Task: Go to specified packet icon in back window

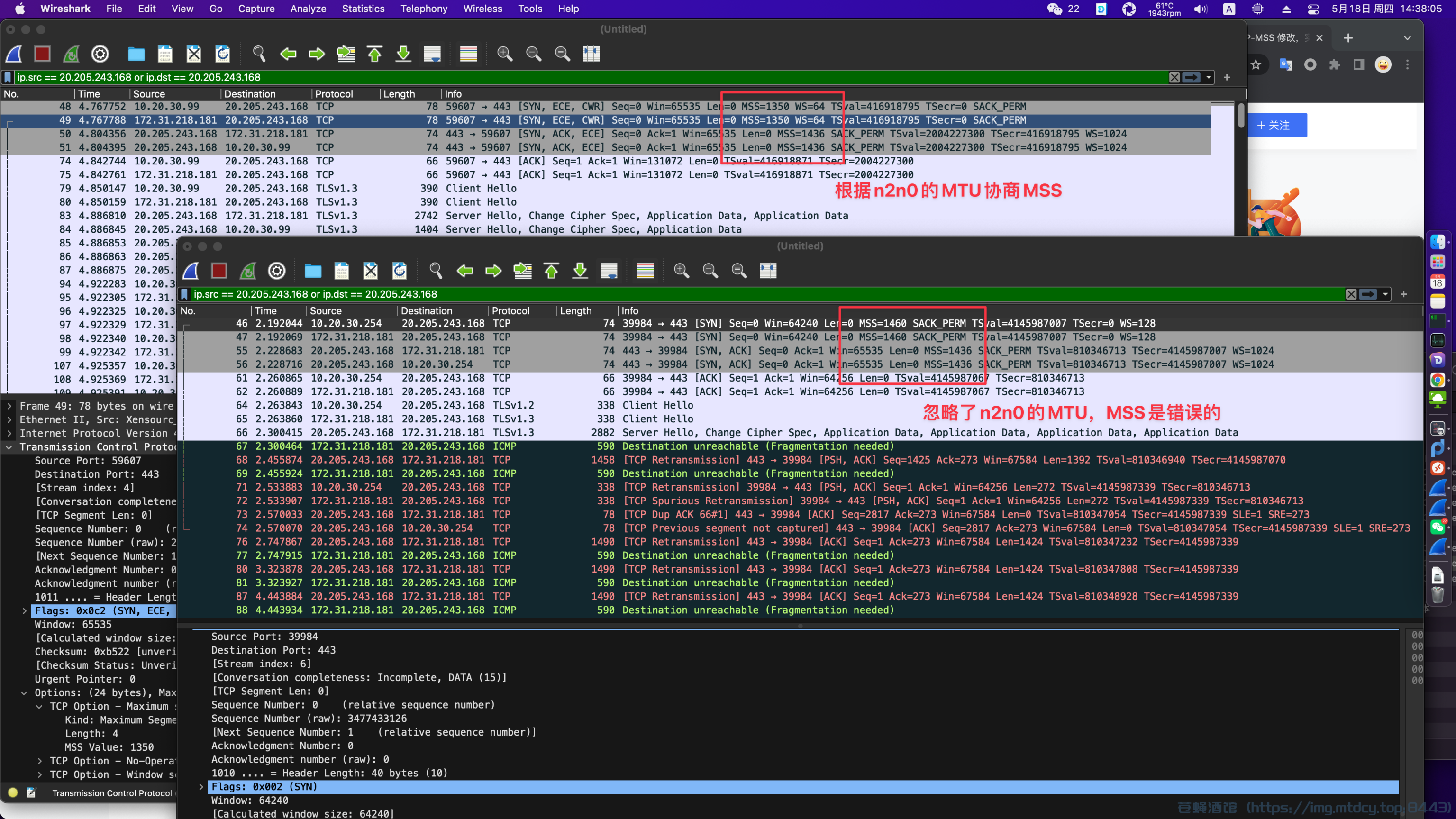Action: click(346, 54)
